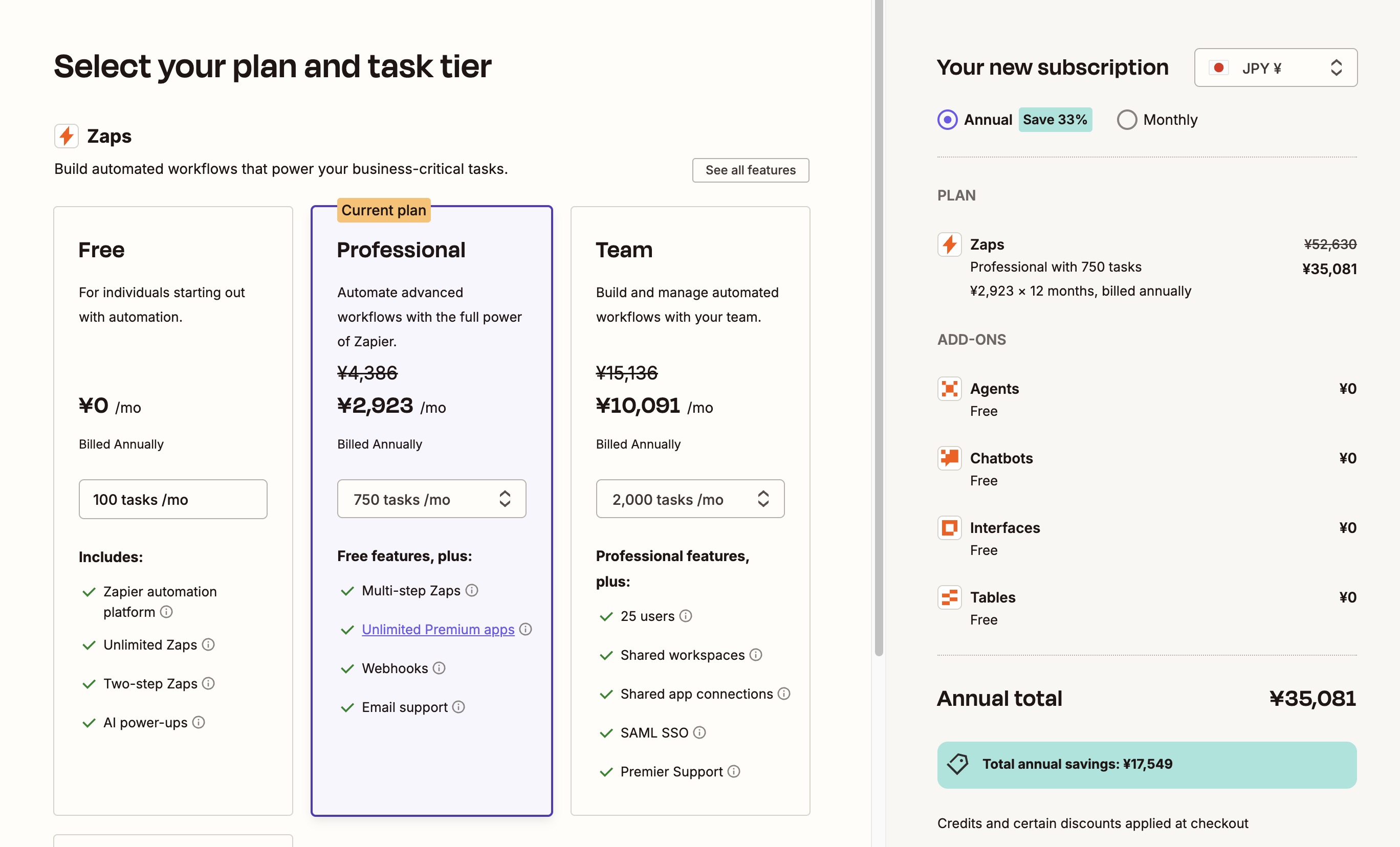Click the See all features button
1400x847 pixels.
pyautogui.click(x=751, y=170)
